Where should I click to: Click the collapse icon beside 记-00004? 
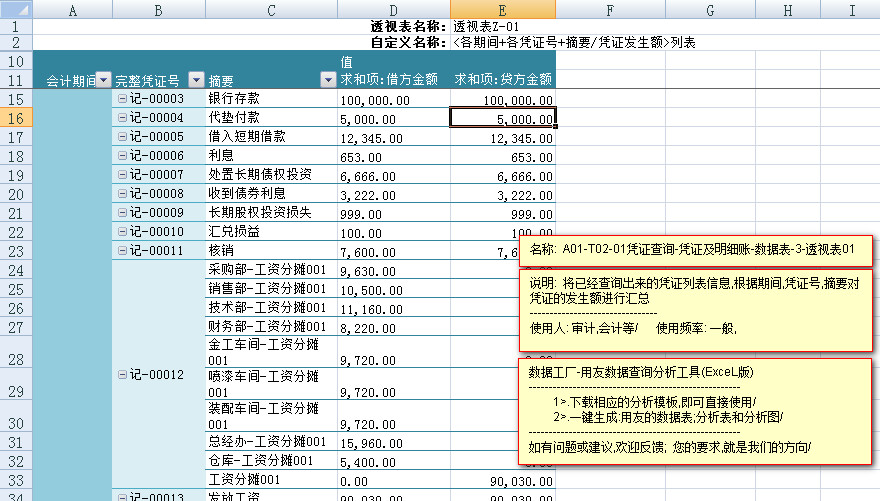pyautogui.click(x=122, y=118)
